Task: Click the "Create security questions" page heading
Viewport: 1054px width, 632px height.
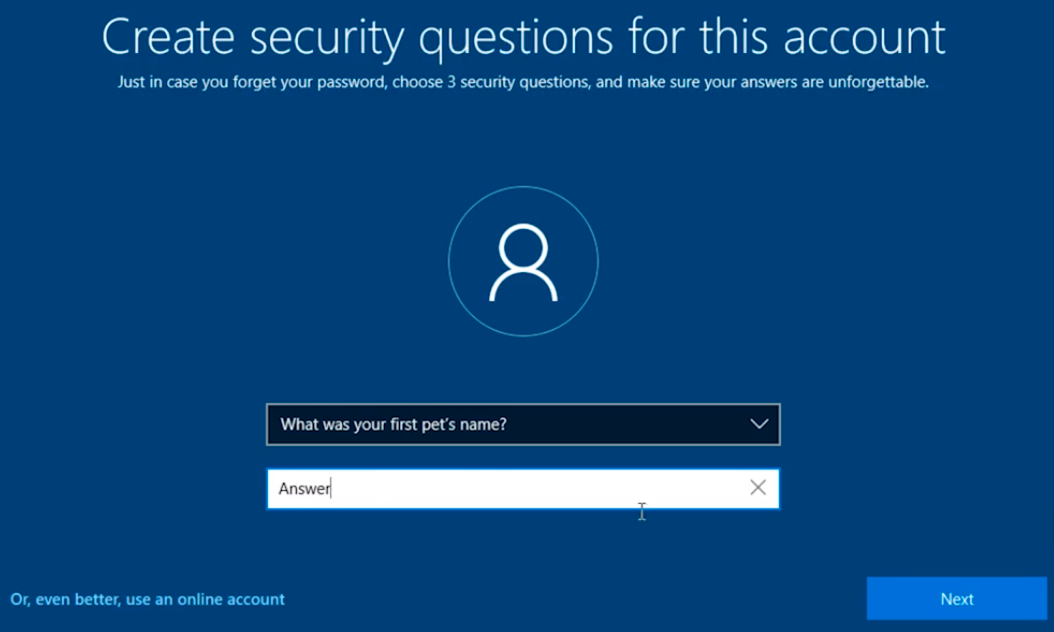Action: pos(523,38)
